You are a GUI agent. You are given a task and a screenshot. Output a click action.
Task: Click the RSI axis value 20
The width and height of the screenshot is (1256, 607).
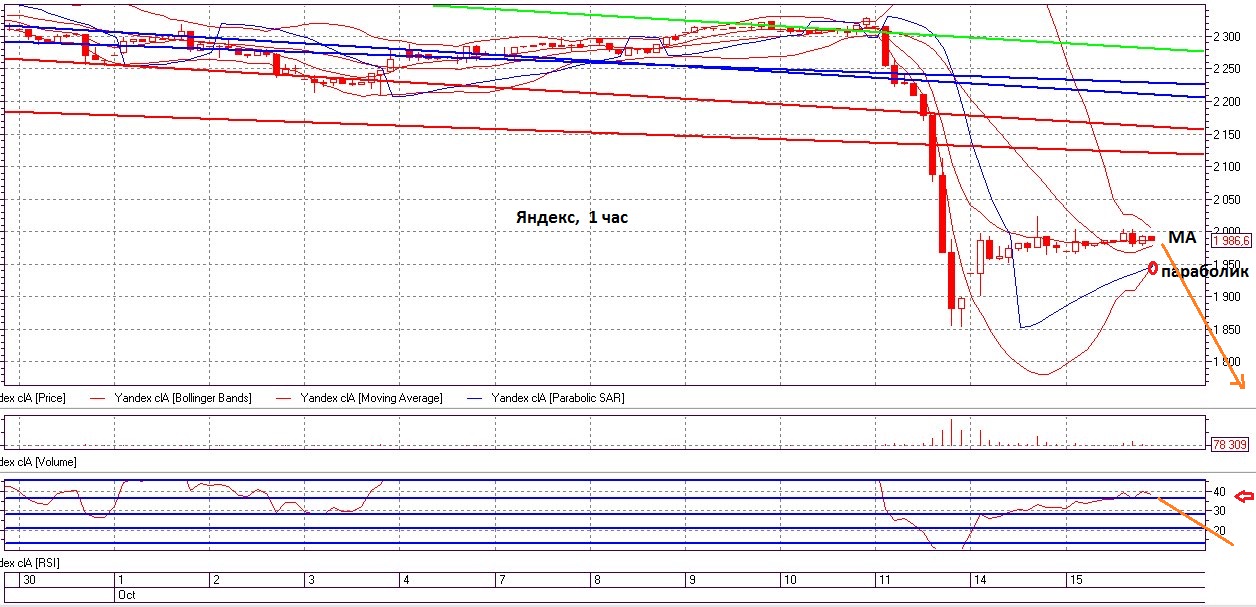1220,529
